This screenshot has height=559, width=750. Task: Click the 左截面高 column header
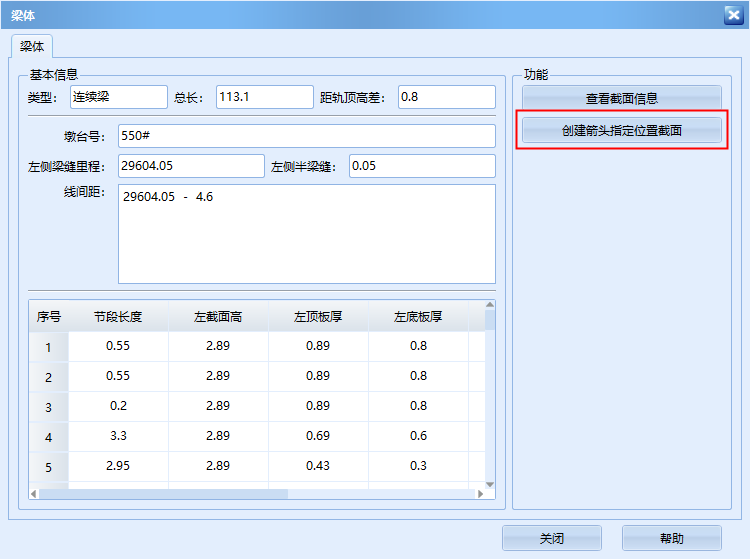218,317
